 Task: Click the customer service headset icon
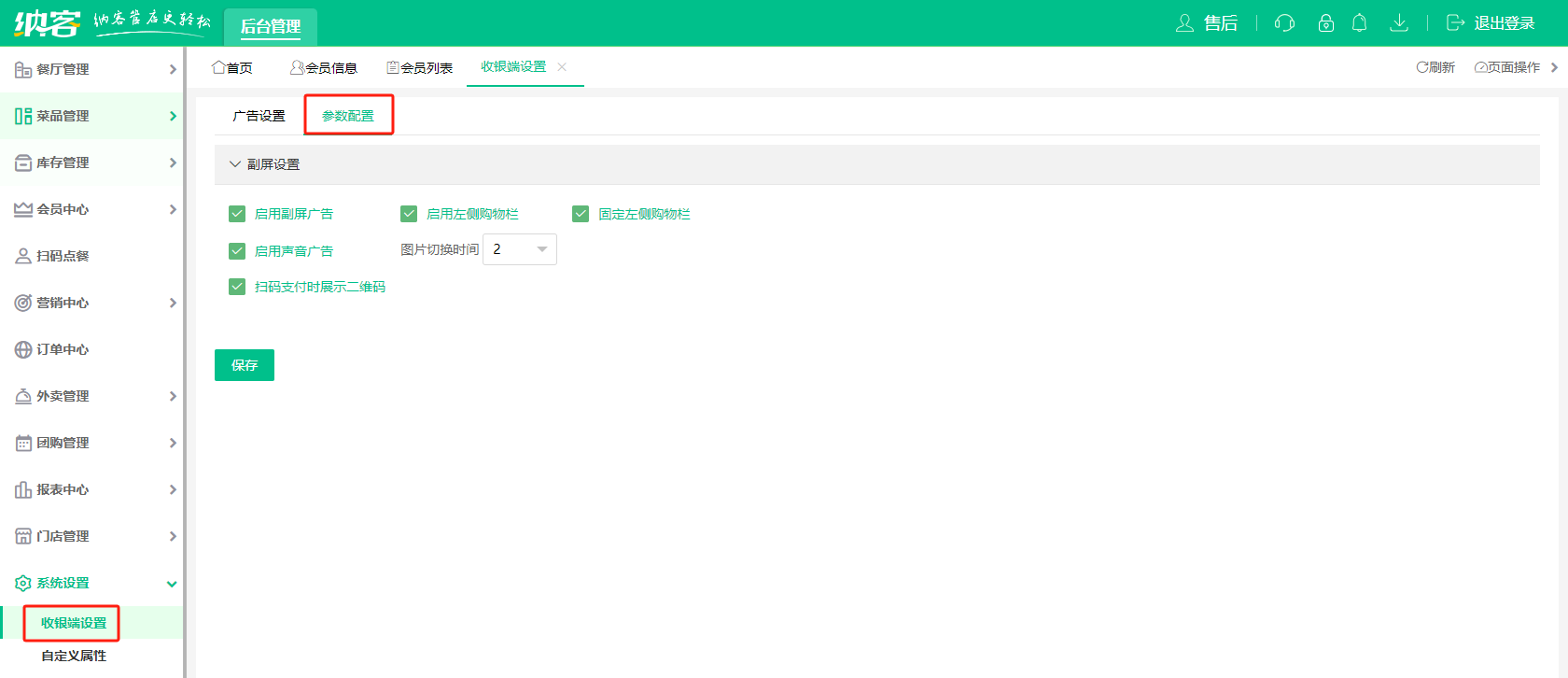pyautogui.click(x=1284, y=23)
